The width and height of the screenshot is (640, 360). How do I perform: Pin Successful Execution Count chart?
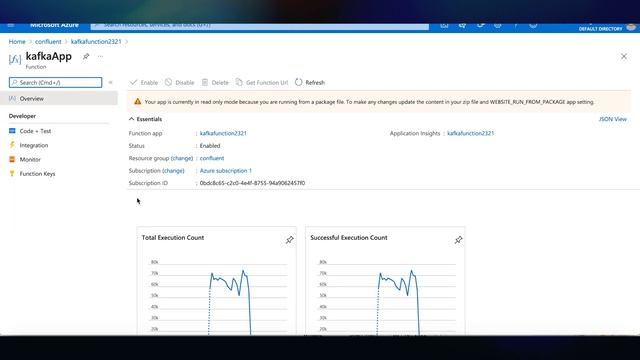[458, 240]
